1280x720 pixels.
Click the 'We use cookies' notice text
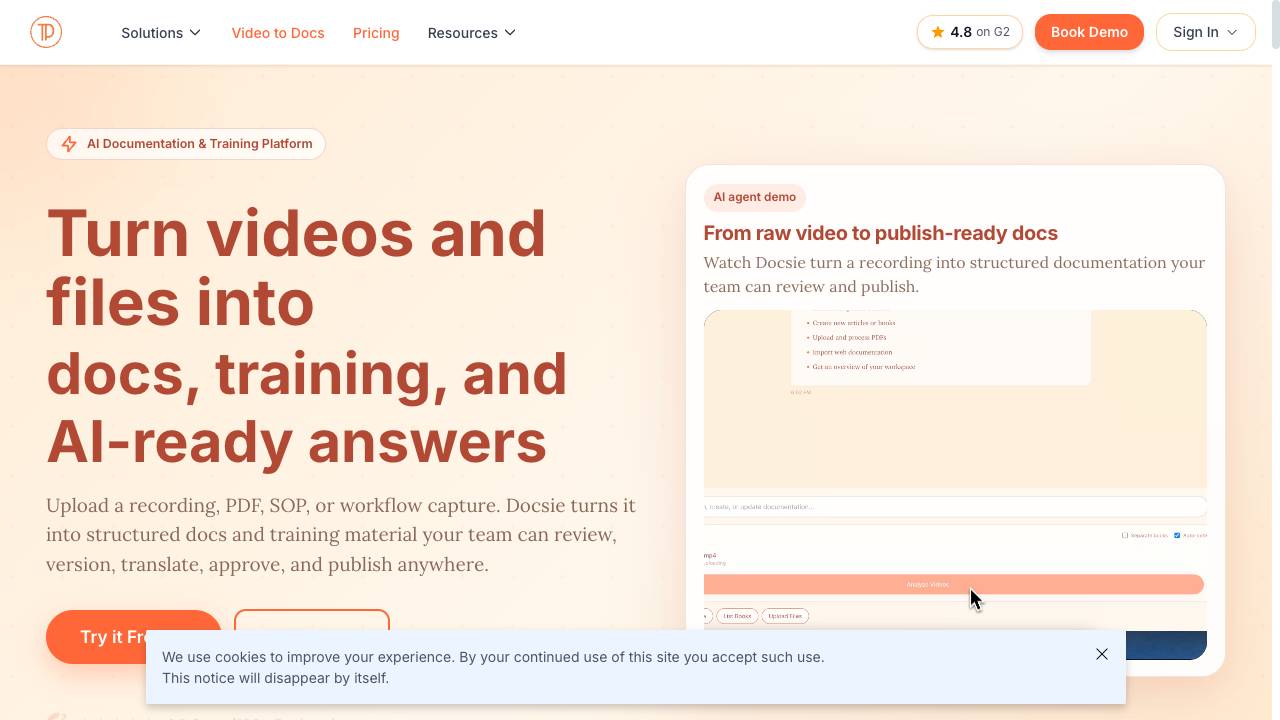click(x=493, y=667)
